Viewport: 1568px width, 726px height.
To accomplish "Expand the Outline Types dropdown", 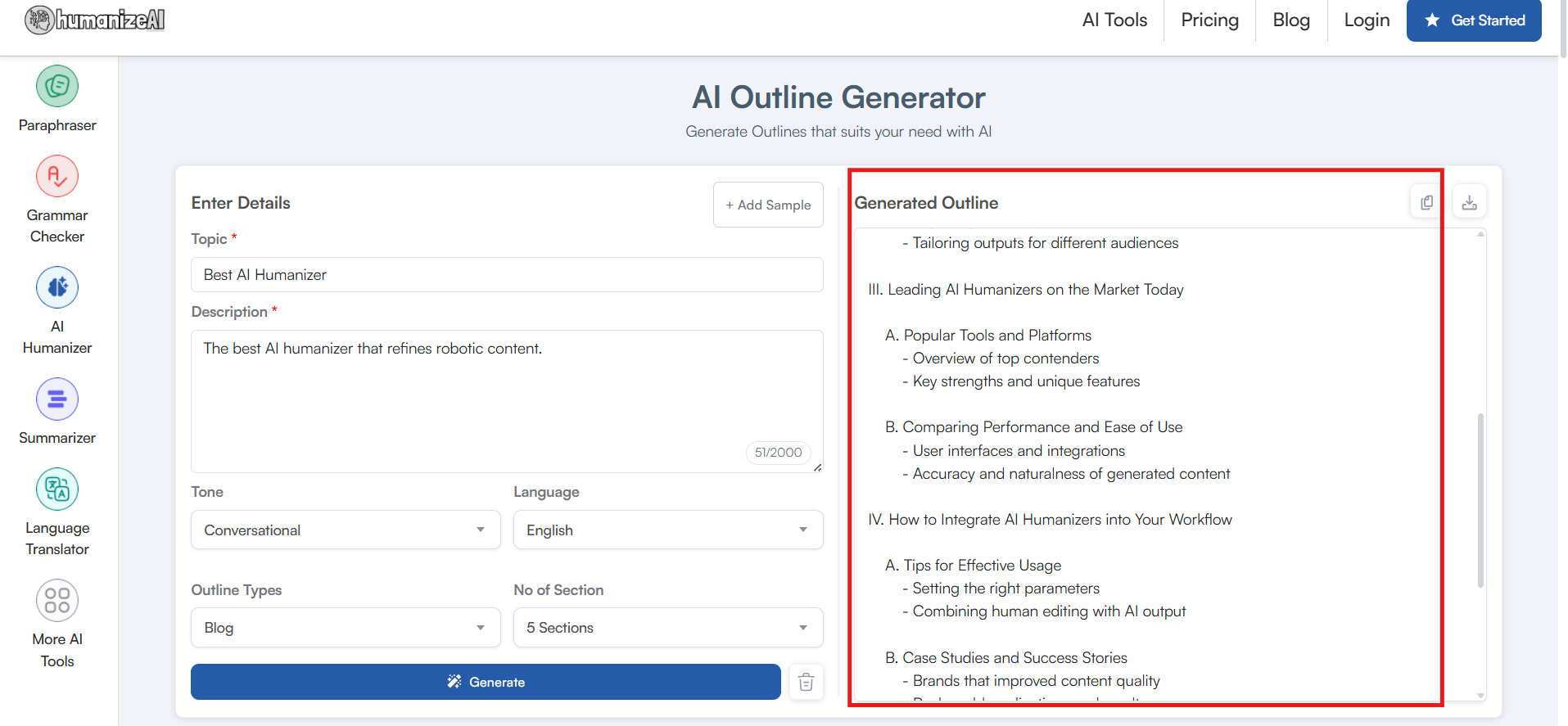I will click(345, 627).
